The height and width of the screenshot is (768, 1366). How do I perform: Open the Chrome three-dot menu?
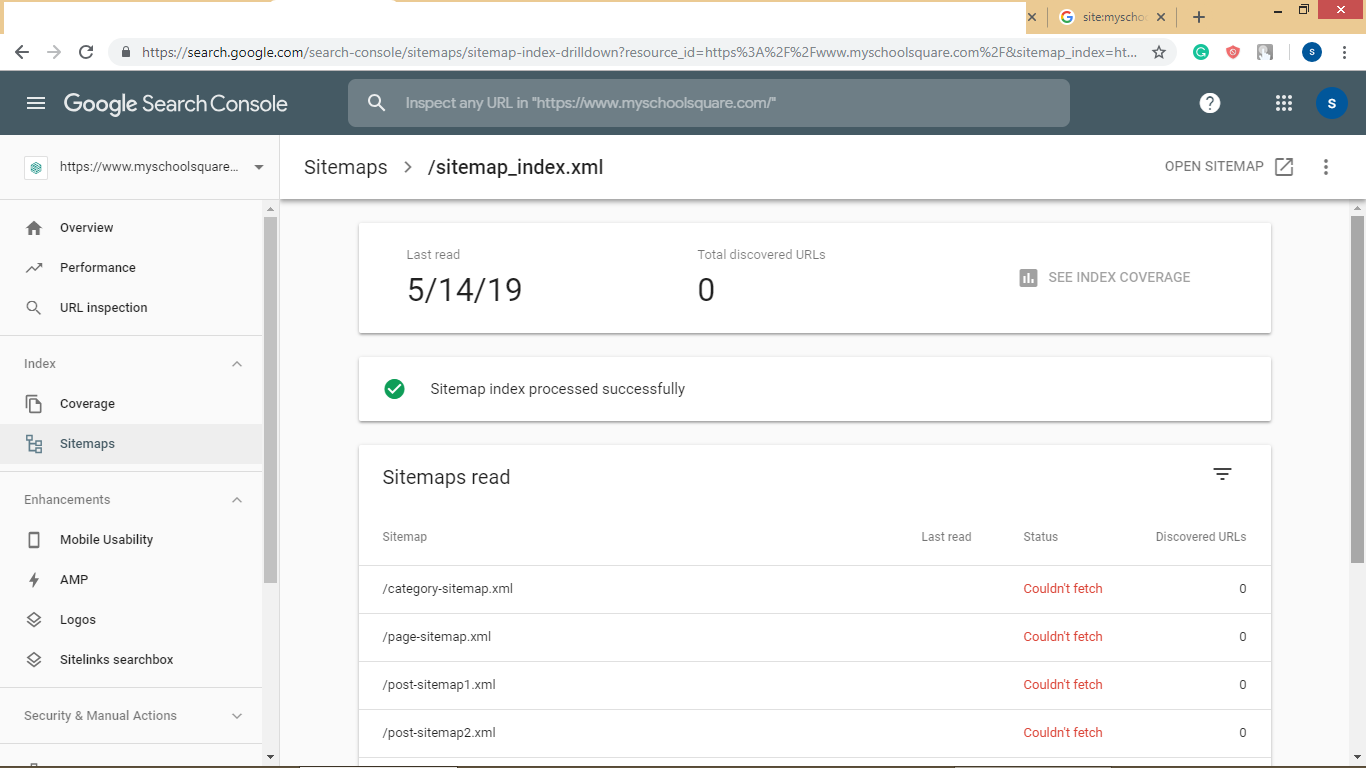pyautogui.click(x=1345, y=52)
